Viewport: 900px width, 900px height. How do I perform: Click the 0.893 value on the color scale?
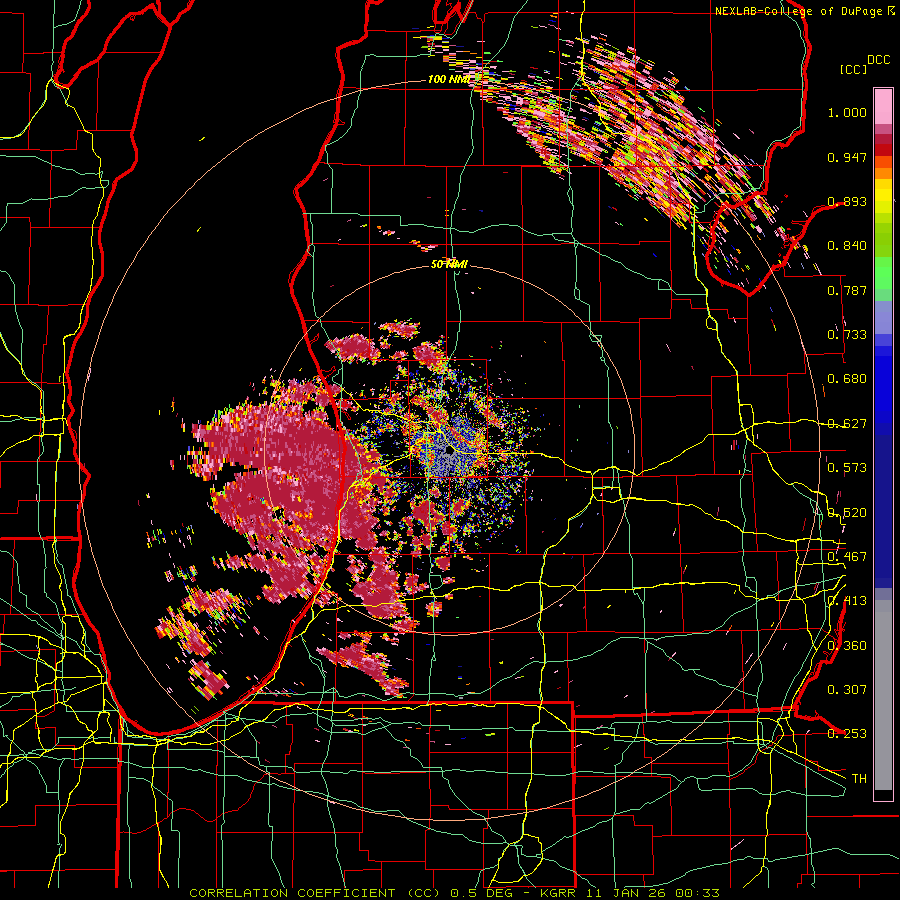(x=847, y=201)
